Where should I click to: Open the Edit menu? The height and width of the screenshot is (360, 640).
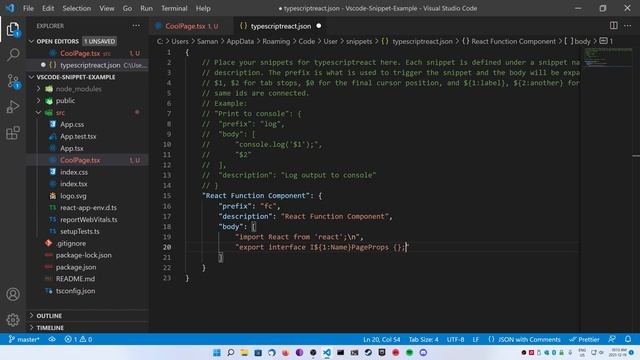click(x=48, y=8)
